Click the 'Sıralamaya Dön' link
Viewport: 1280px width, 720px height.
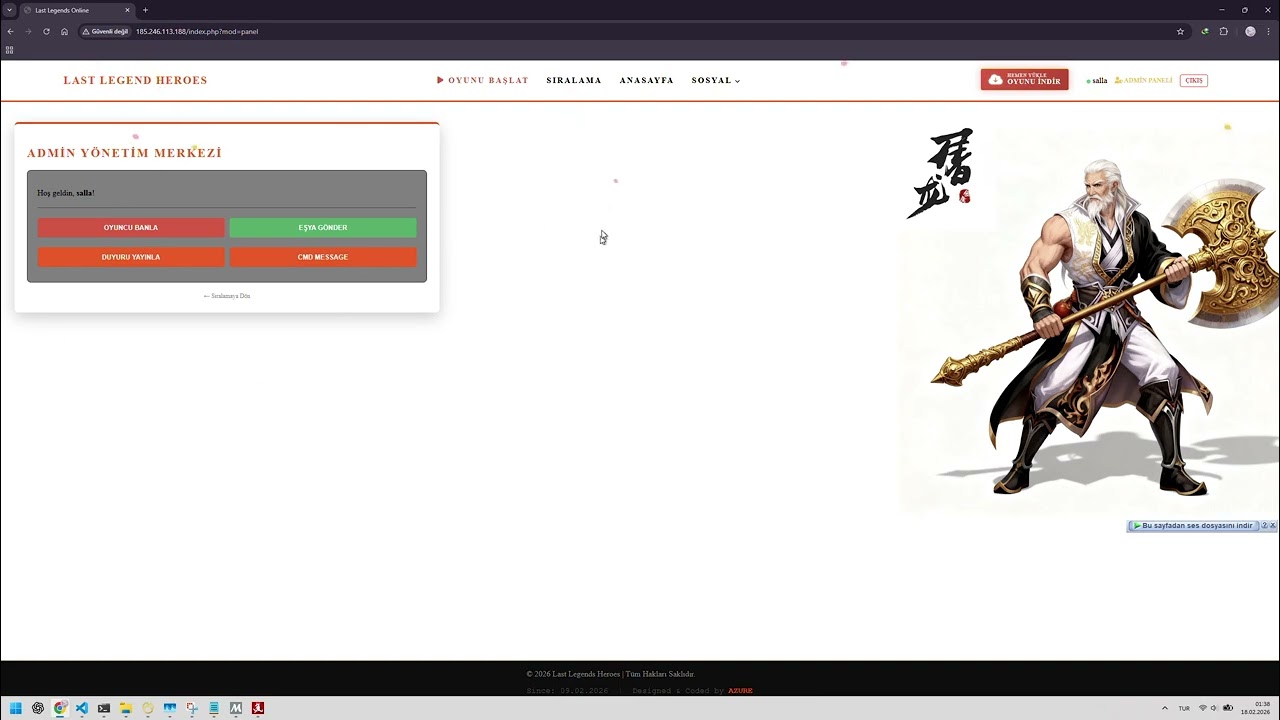click(227, 296)
